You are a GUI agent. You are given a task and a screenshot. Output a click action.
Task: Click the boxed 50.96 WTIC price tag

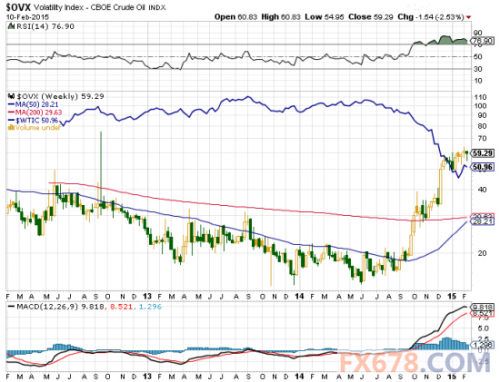coord(482,167)
